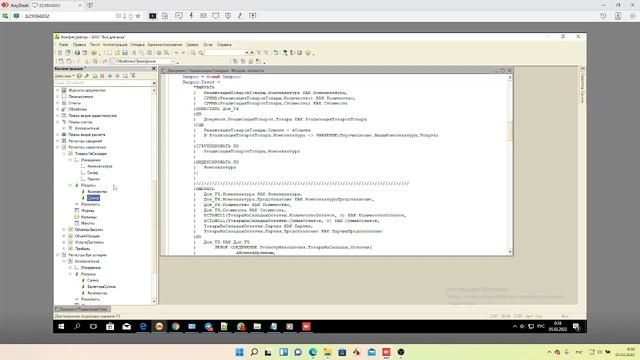Expand the Перечисления node
Image resolution: width=640 pixels, height=360 pixels.
(x=58, y=97)
